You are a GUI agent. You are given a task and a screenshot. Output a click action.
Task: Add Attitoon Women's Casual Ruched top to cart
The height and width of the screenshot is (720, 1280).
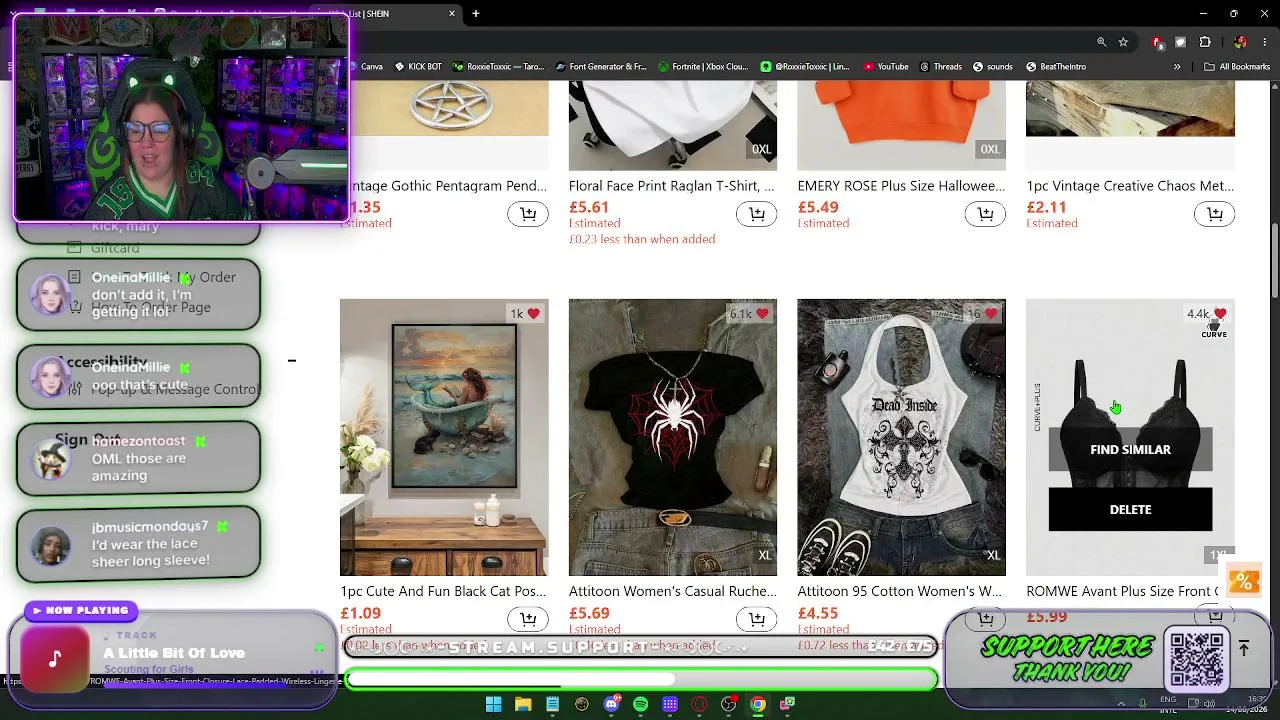click(757, 620)
